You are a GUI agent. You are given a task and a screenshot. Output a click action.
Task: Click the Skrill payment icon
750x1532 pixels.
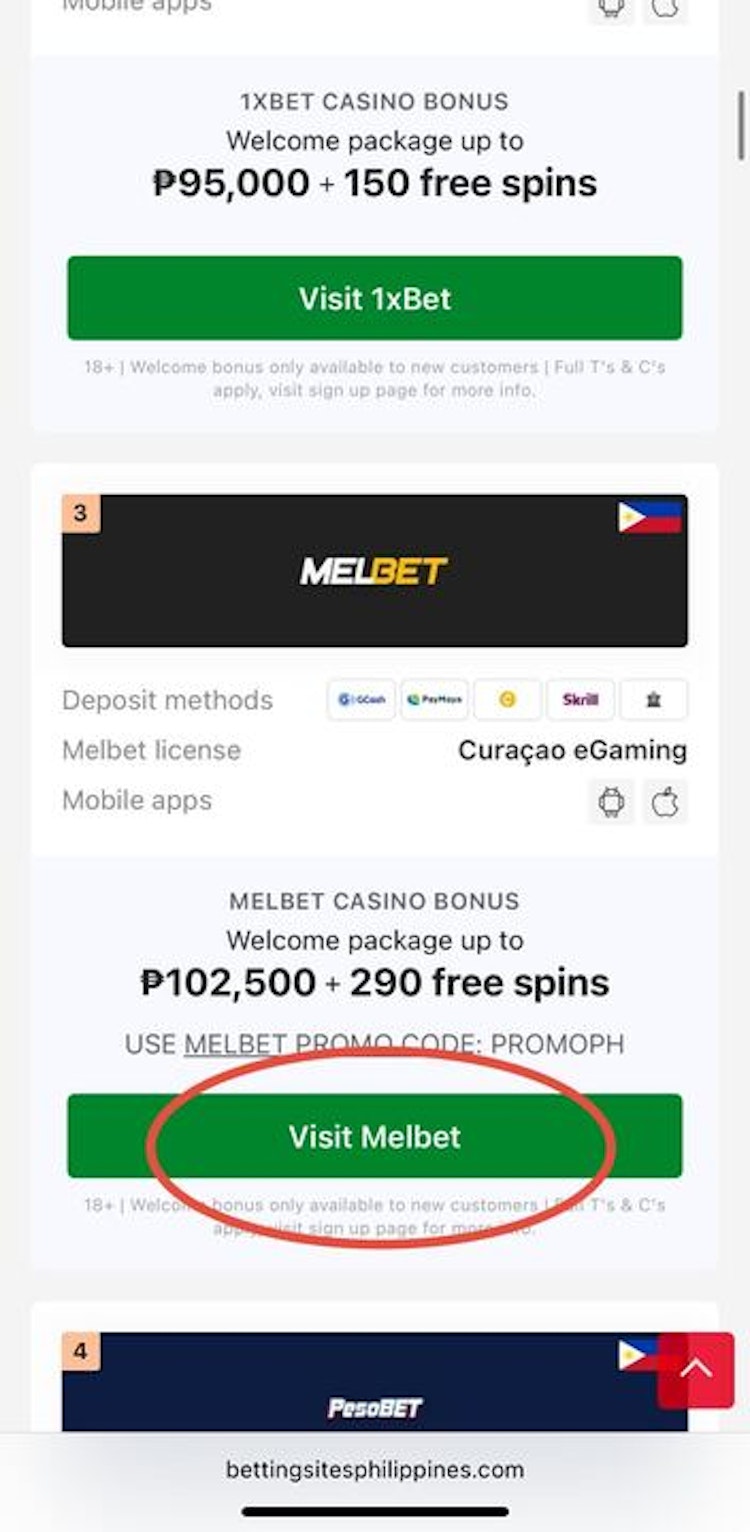tap(580, 699)
